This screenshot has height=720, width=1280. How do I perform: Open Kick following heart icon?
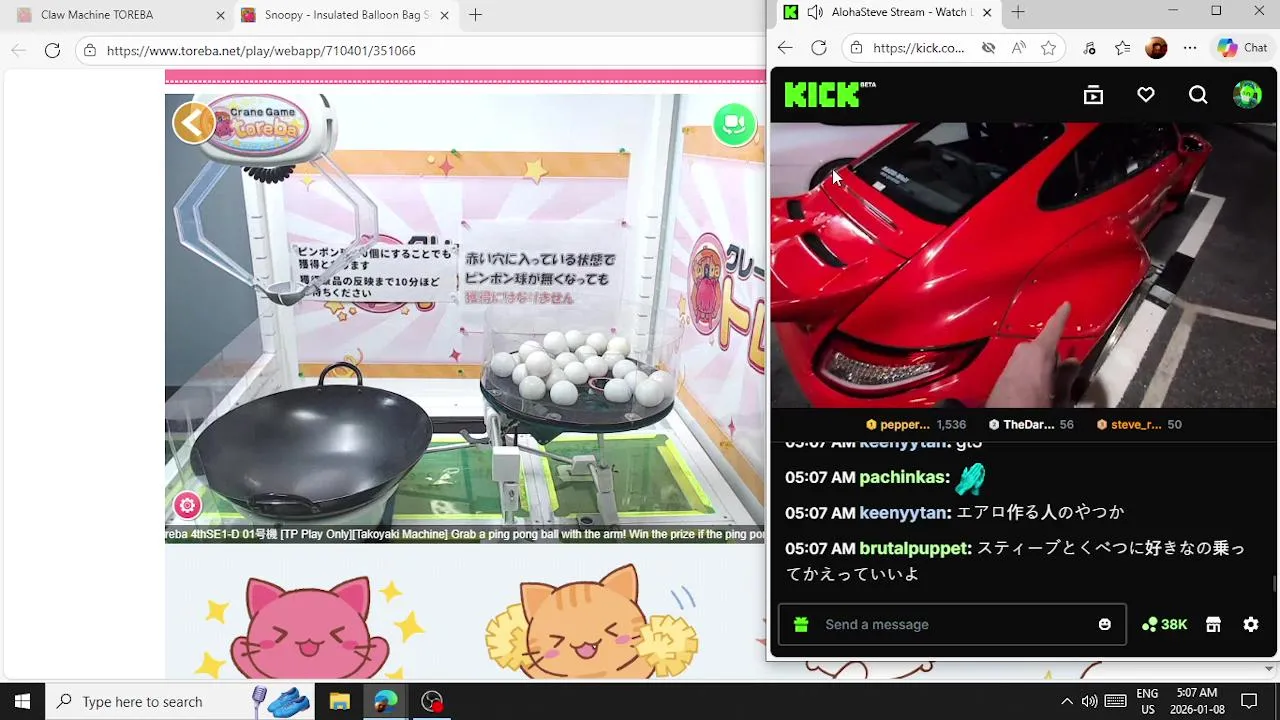[x=1146, y=95]
